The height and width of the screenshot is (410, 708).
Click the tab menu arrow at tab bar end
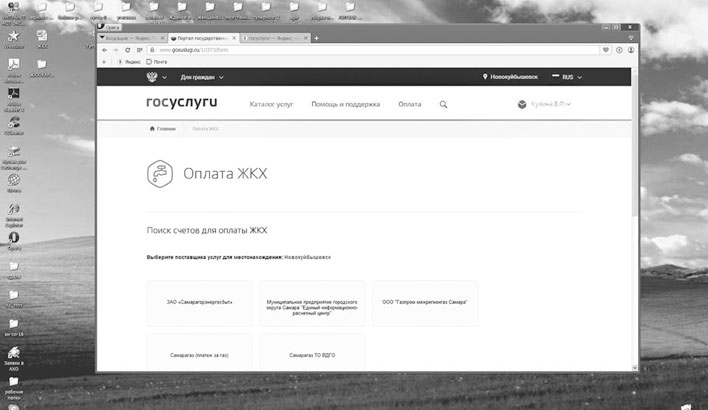click(x=631, y=38)
